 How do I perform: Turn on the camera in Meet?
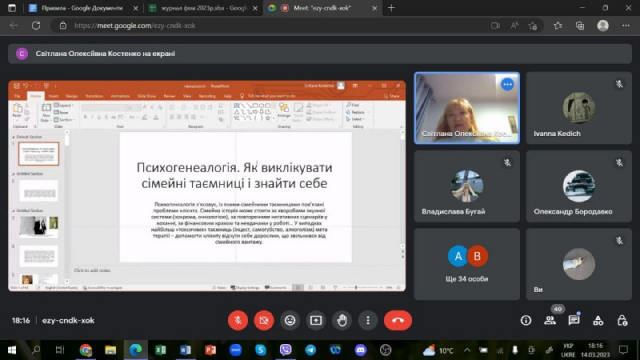(264, 320)
